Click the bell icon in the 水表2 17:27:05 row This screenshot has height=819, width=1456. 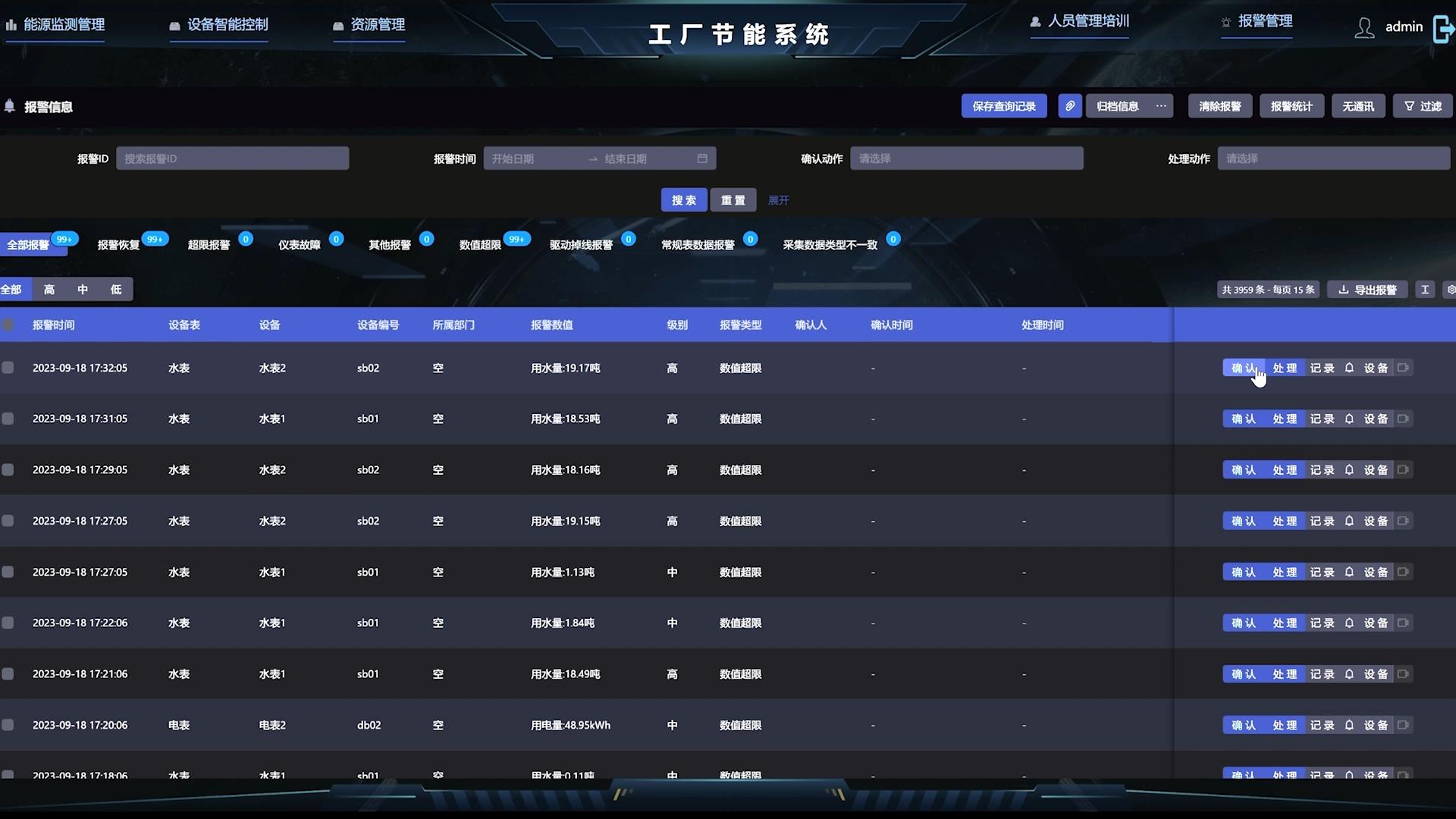coord(1349,521)
